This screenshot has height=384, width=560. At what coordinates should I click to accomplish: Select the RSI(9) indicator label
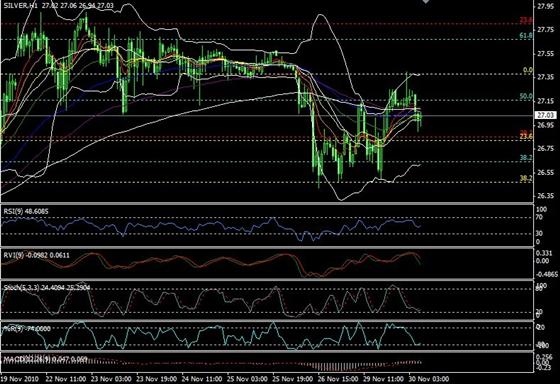[x=13, y=211]
